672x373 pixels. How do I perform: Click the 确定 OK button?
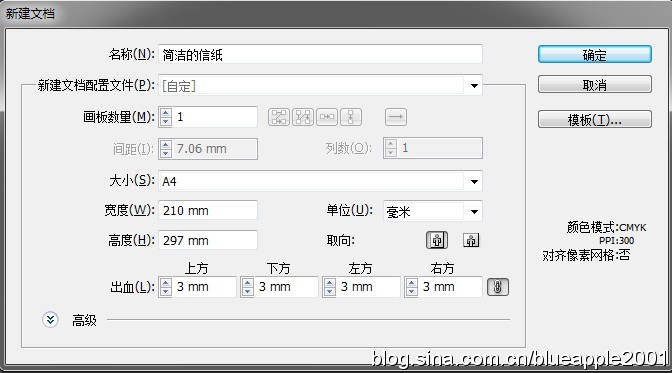click(x=595, y=54)
